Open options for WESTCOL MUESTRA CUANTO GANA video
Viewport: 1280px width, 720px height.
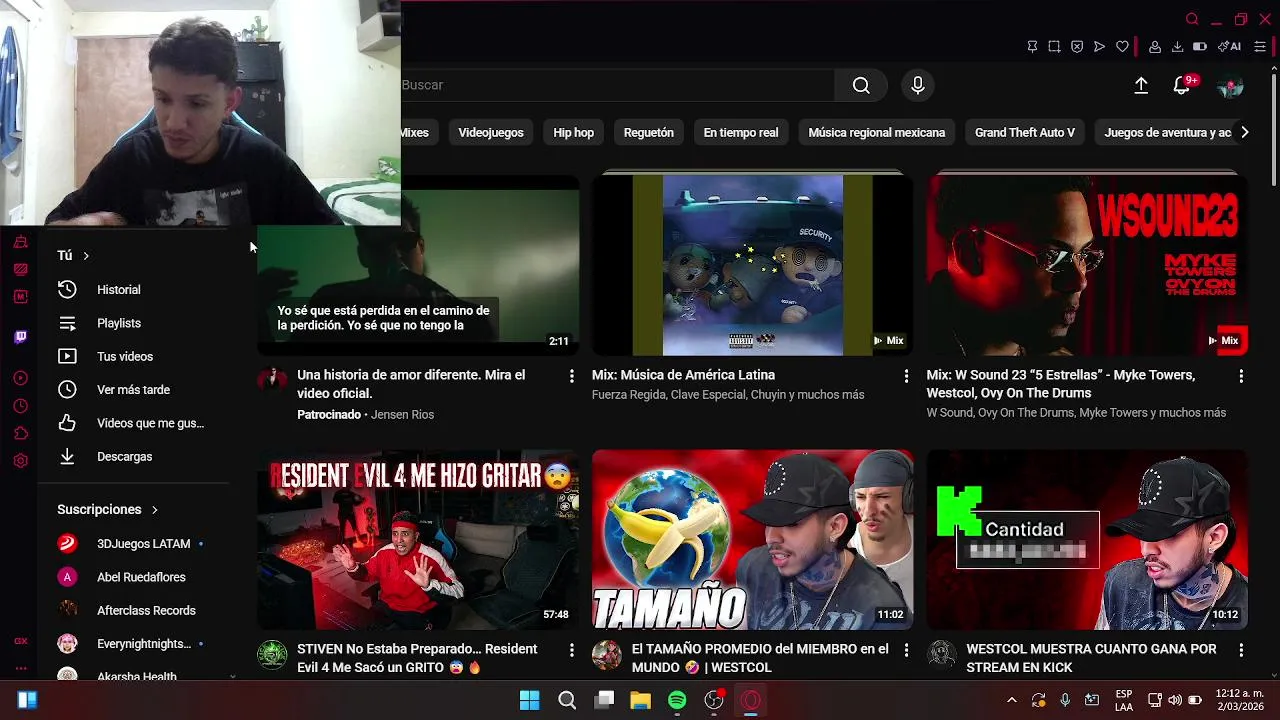[x=1241, y=650]
